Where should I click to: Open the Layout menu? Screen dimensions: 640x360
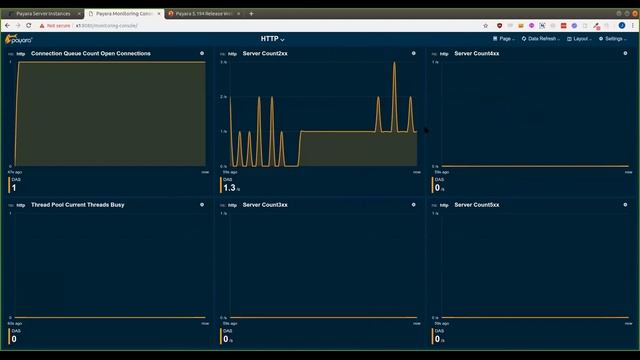click(x=580, y=39)
